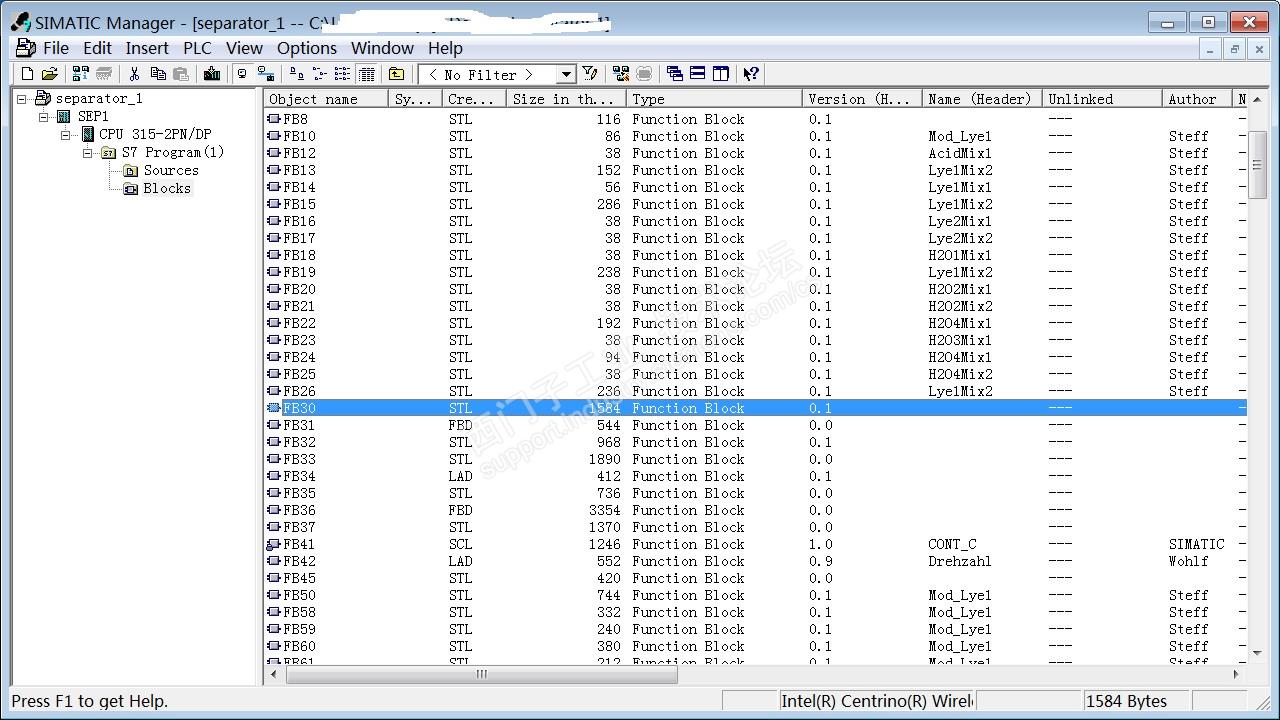Sort by the Type column header
Image resolution: width=1280 pixels, height=720 pixels.
[714, 99]
